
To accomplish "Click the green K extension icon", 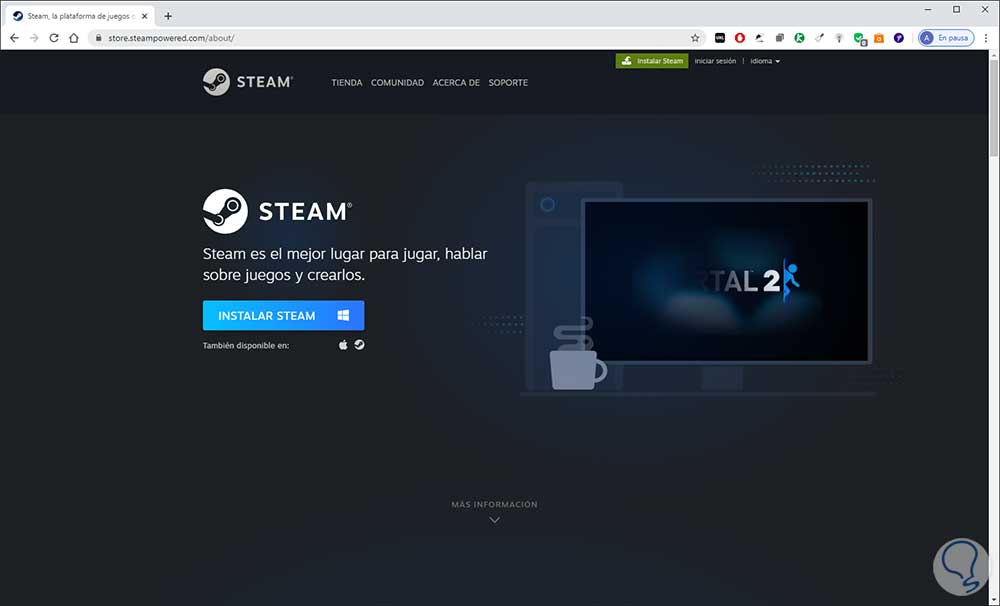I will click(799, 38).
